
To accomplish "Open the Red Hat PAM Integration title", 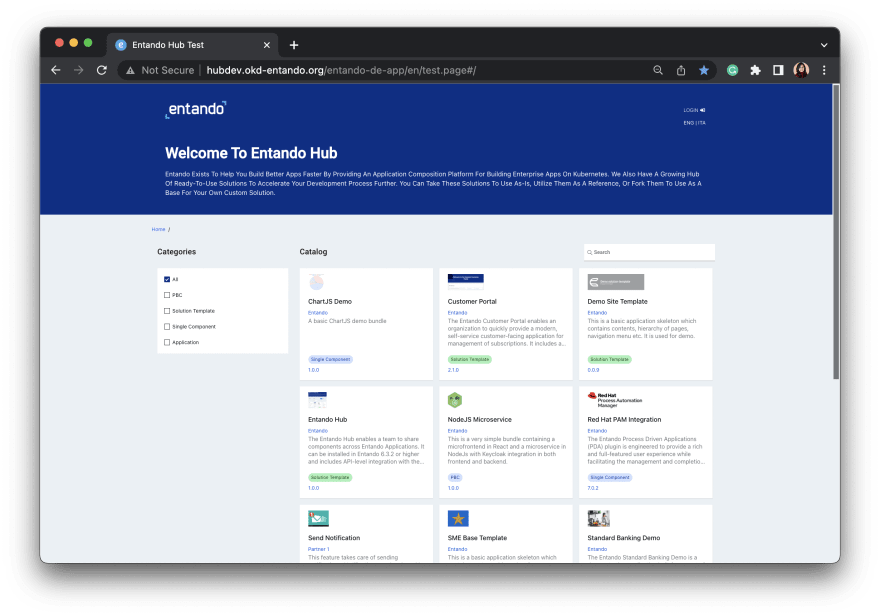I will [x=624, y=420].
